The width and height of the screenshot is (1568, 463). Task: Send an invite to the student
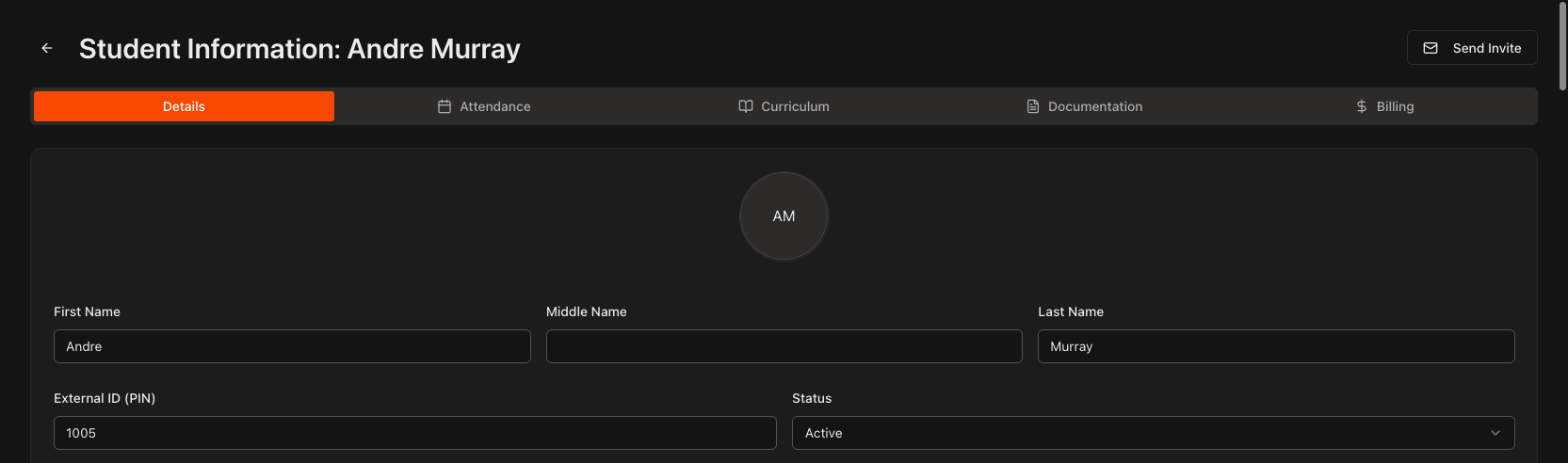pos(1472,48)
